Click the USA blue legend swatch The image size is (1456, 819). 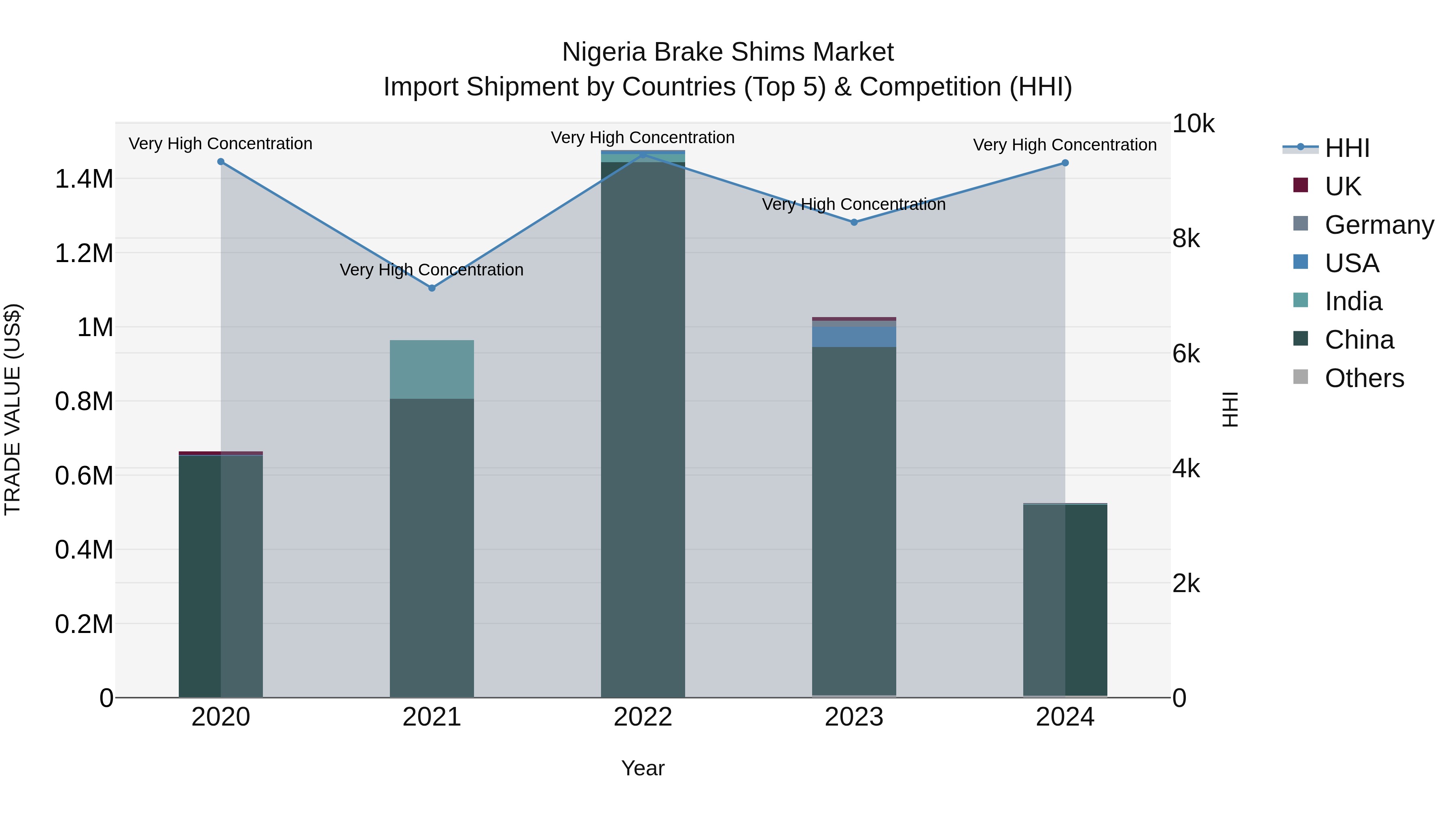(x=1301, y=262)
